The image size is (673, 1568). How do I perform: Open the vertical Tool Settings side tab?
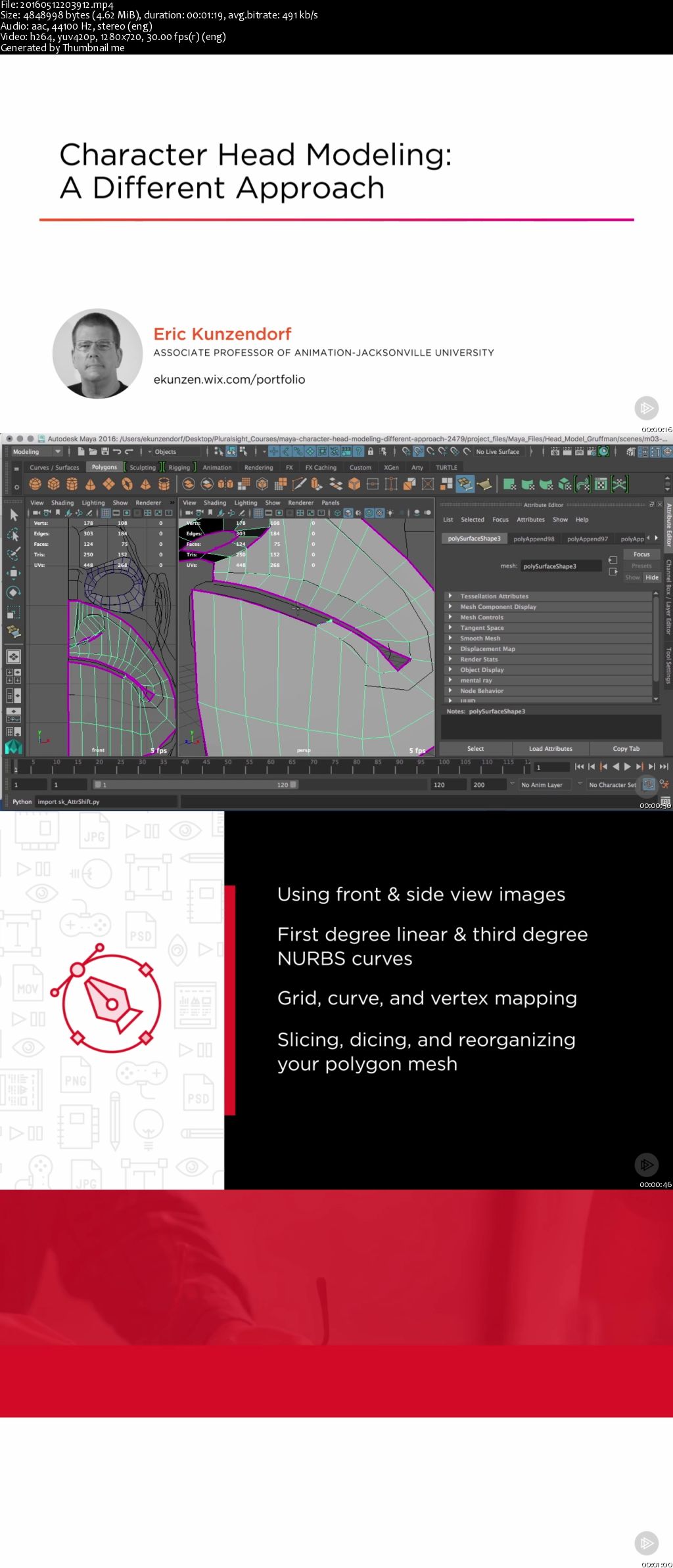[668, 665]
